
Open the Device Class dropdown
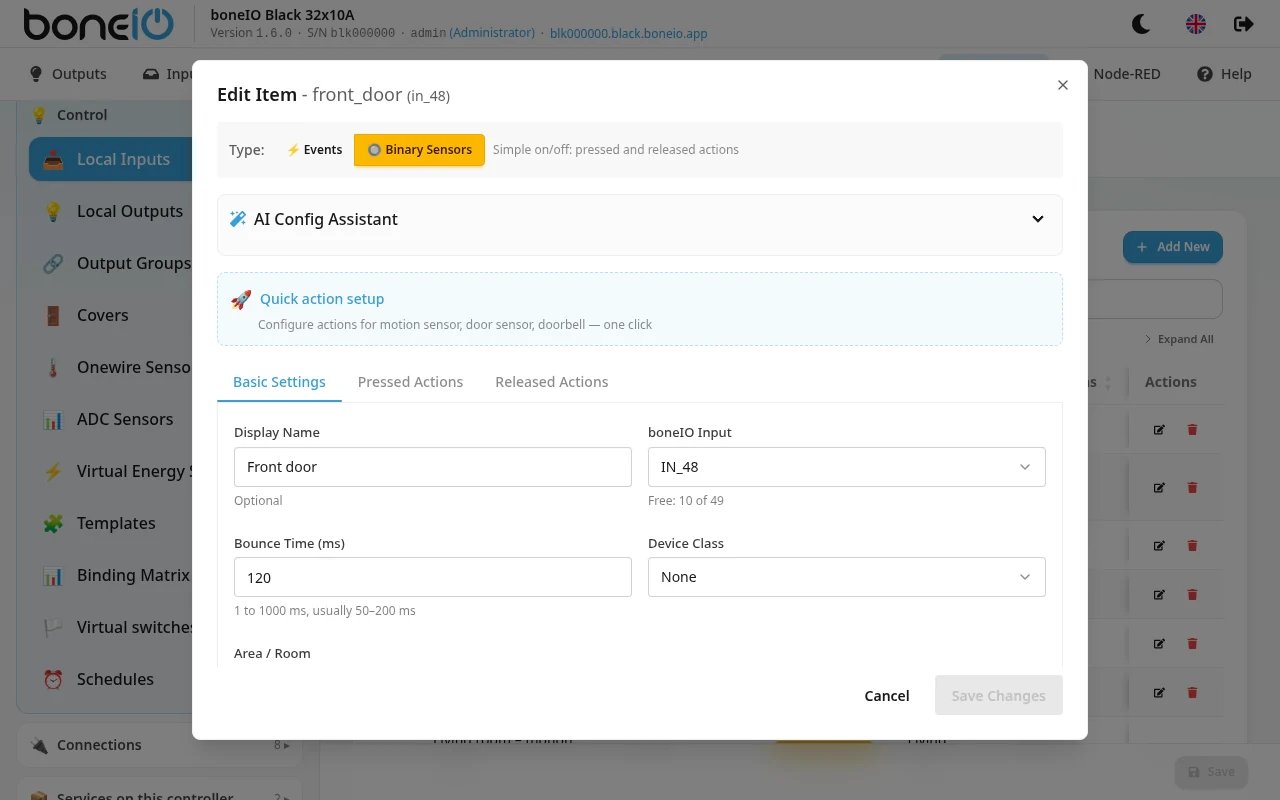point(847,577)
